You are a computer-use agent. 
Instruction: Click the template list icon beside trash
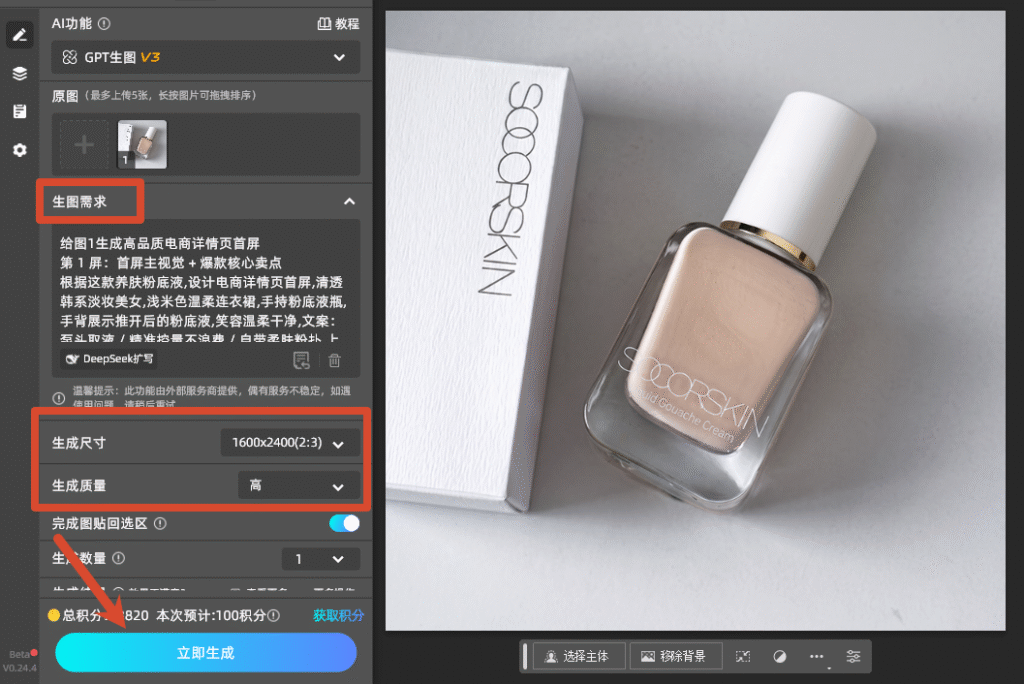(x=301, y=360)
